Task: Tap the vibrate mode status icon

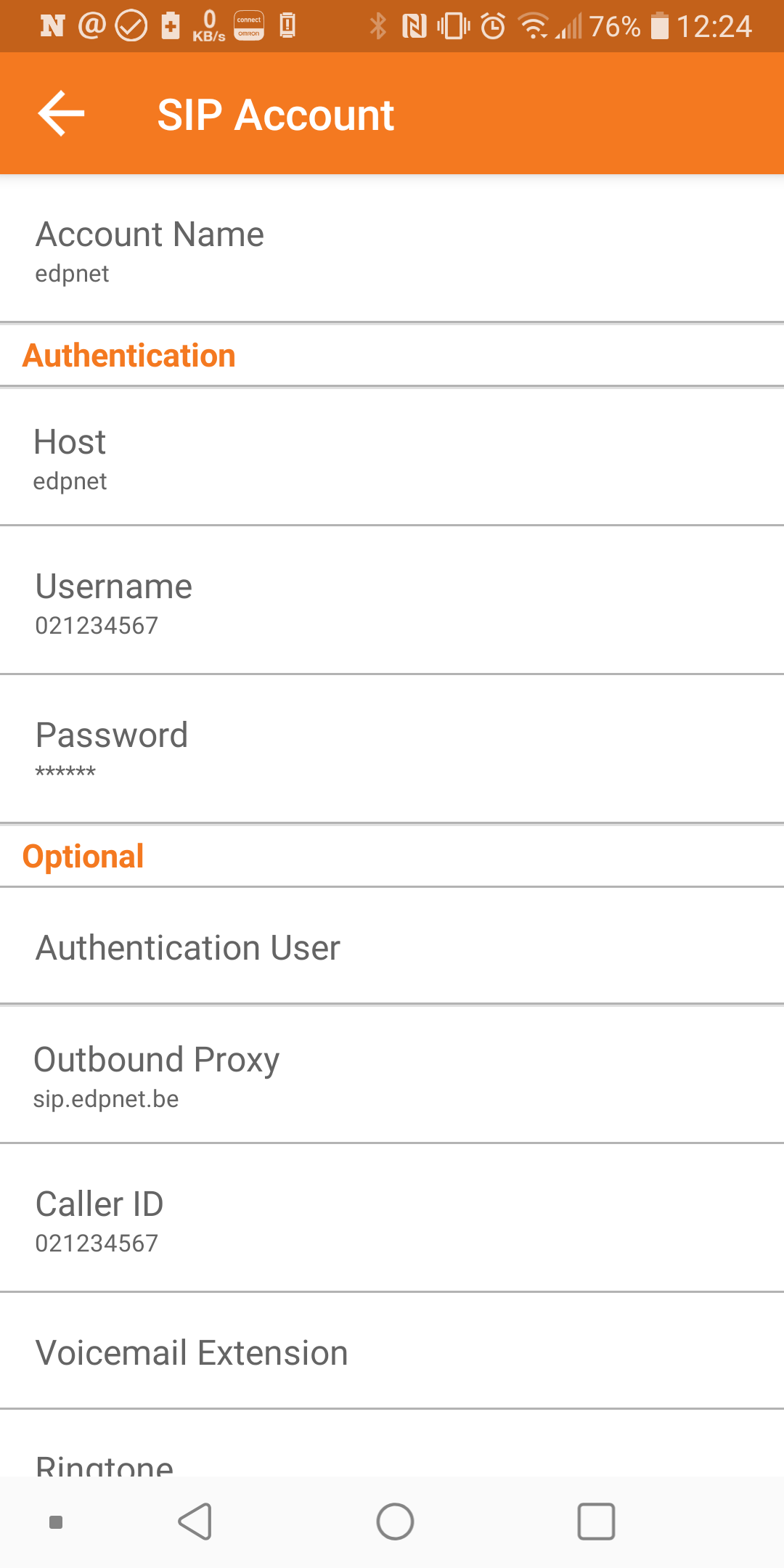Action: 454,27
